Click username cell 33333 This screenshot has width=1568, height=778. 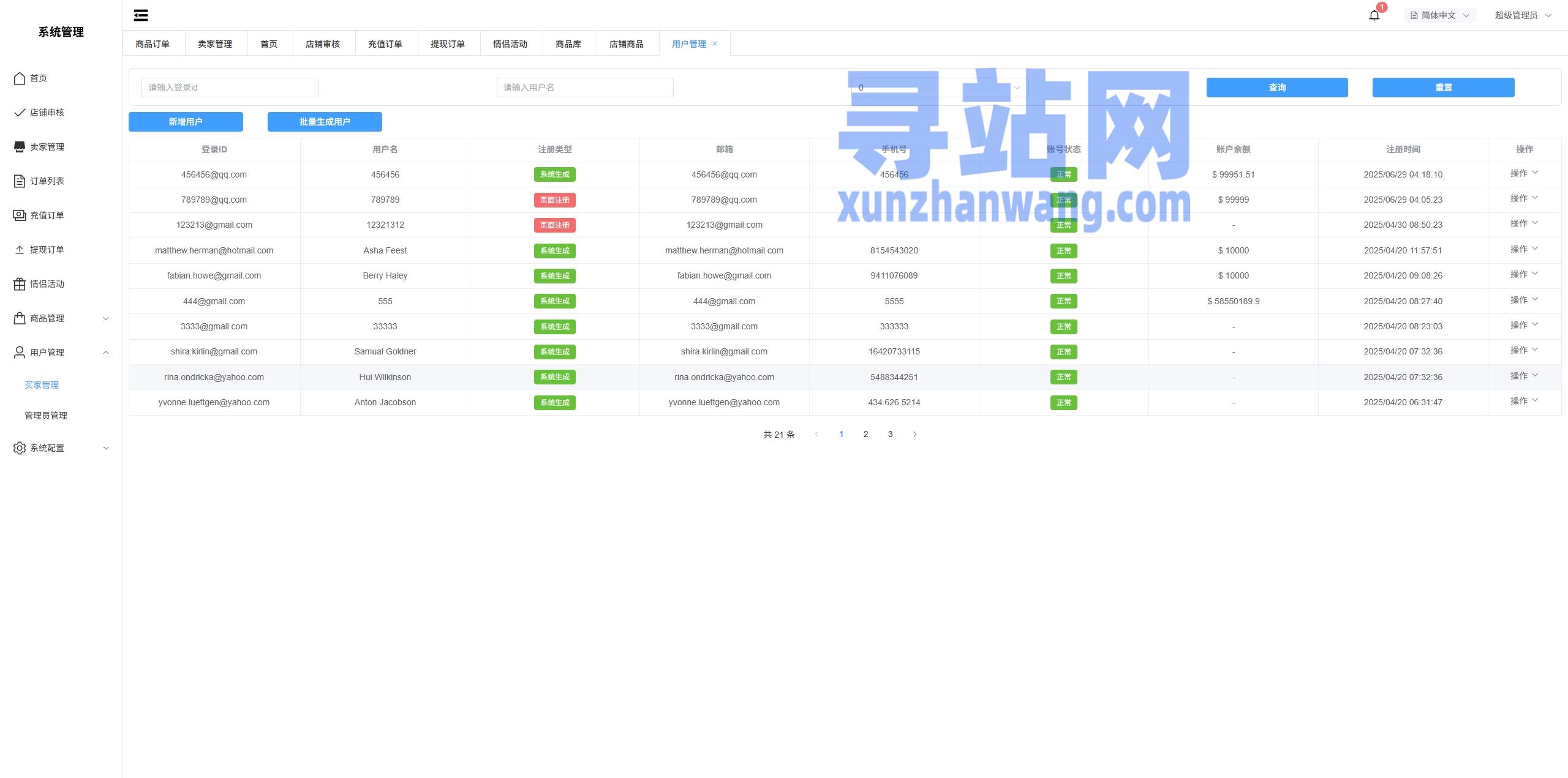click(x=385, y=326)
